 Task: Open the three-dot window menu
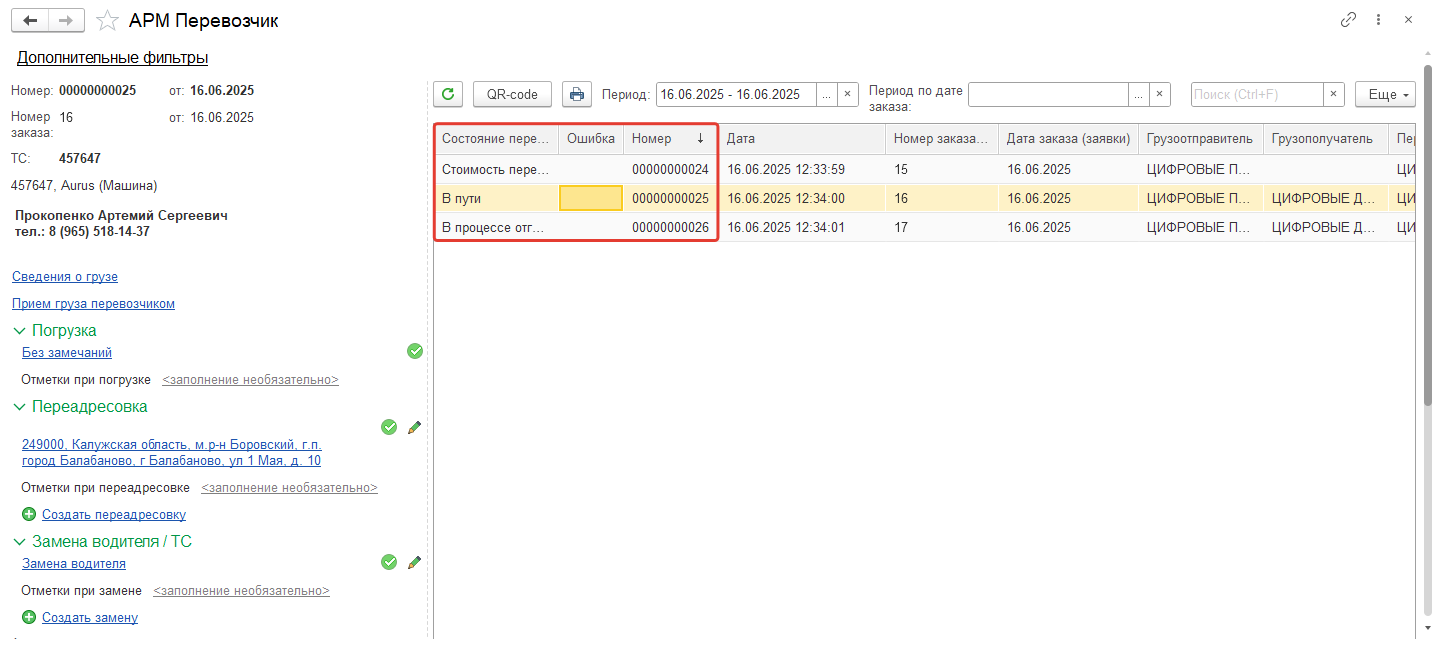click(1379, 20)
